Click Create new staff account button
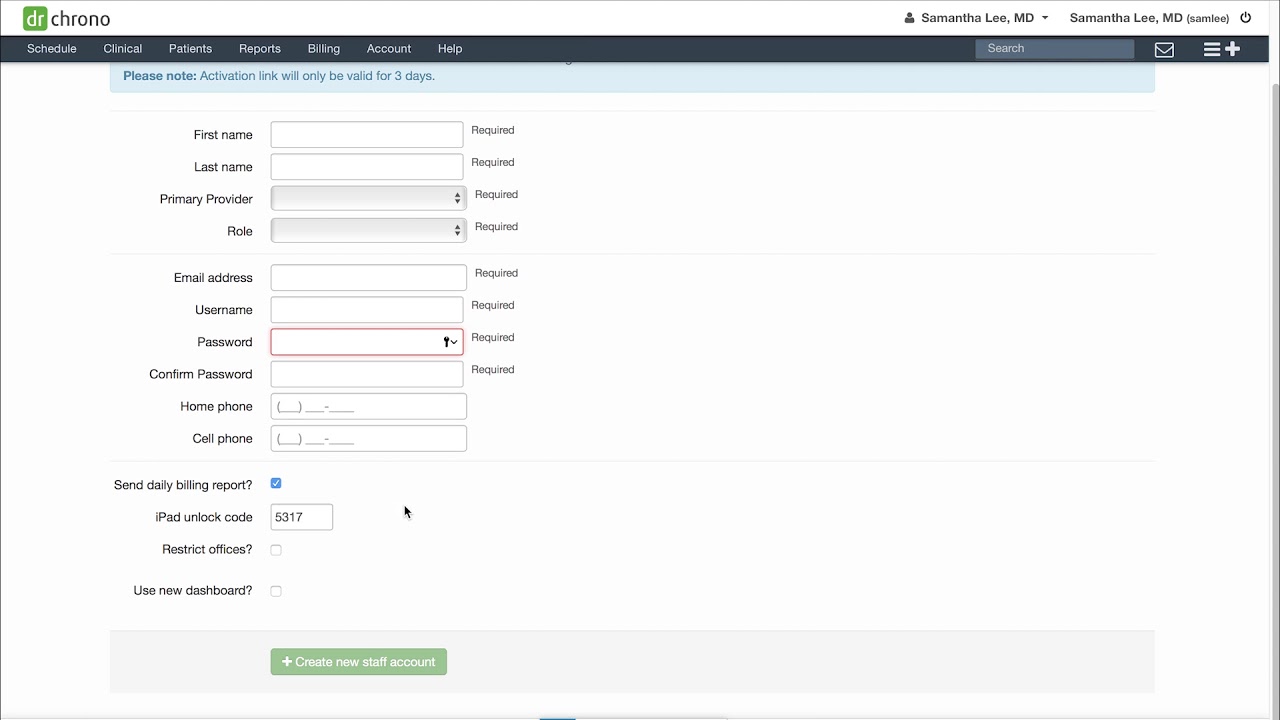 [x=359, y=662]
